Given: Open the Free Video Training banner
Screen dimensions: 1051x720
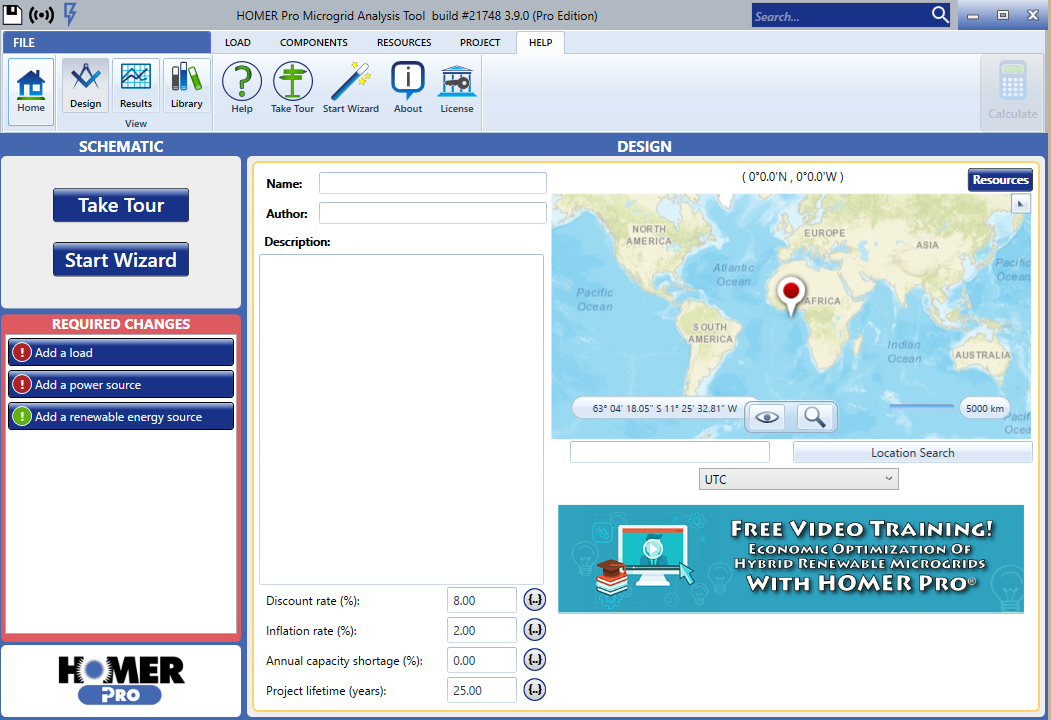Looking at the screenshot, I should click(x=791, y=559).
